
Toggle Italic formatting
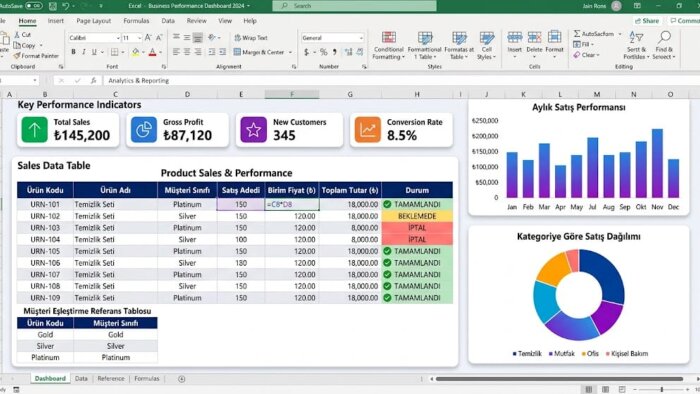tap(83, 52)
